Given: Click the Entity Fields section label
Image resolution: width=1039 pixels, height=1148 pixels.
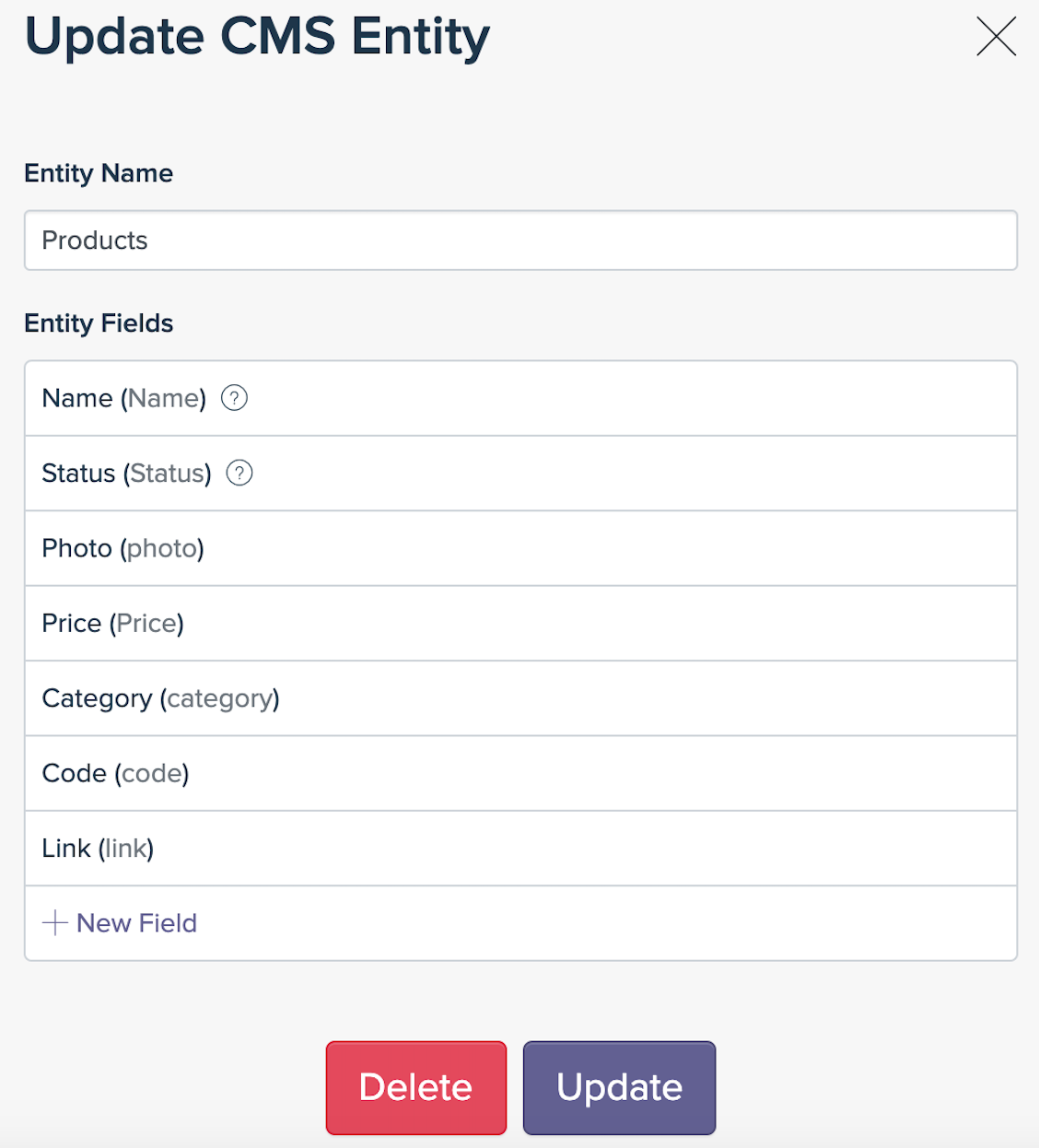Looking at the screenshot, I should coord(99,323).
